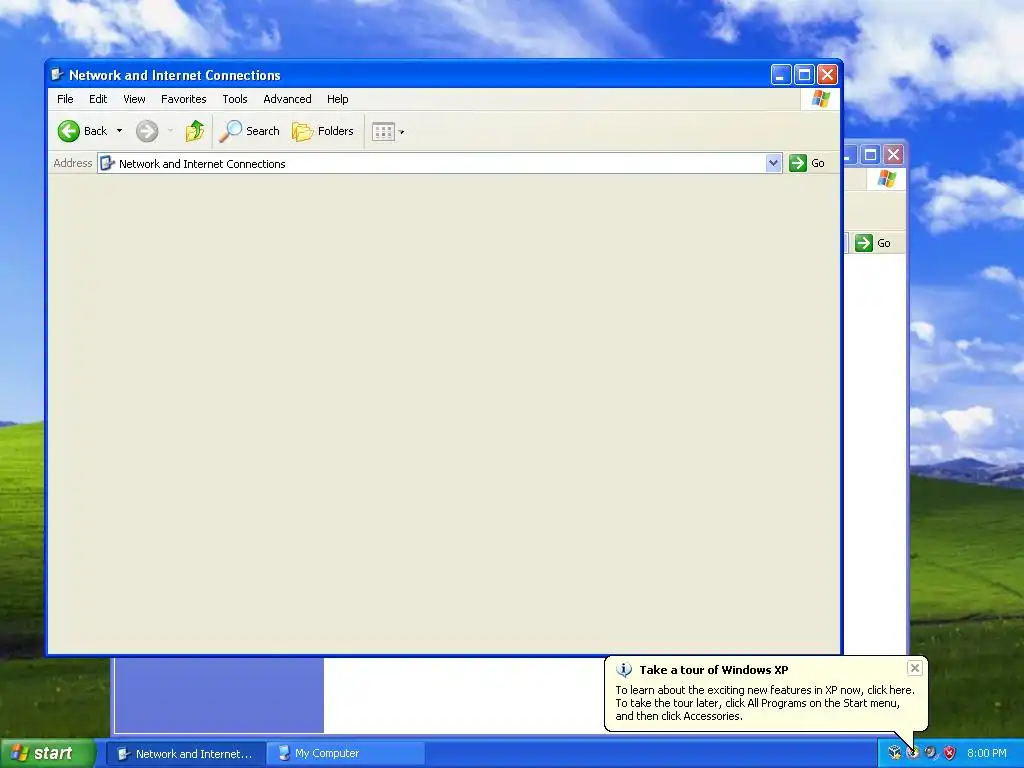Click the info icon in the tour balloon

coord(624,670)
